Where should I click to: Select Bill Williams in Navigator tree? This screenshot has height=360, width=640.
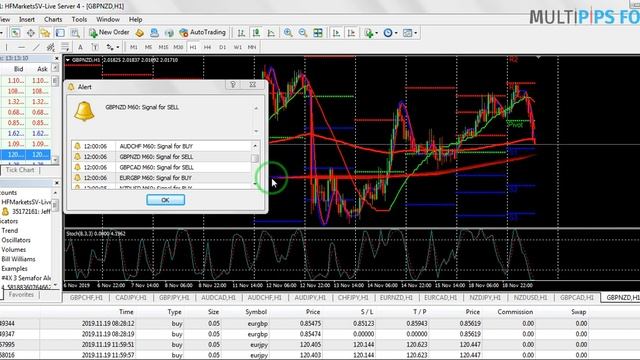coord(18,259)
